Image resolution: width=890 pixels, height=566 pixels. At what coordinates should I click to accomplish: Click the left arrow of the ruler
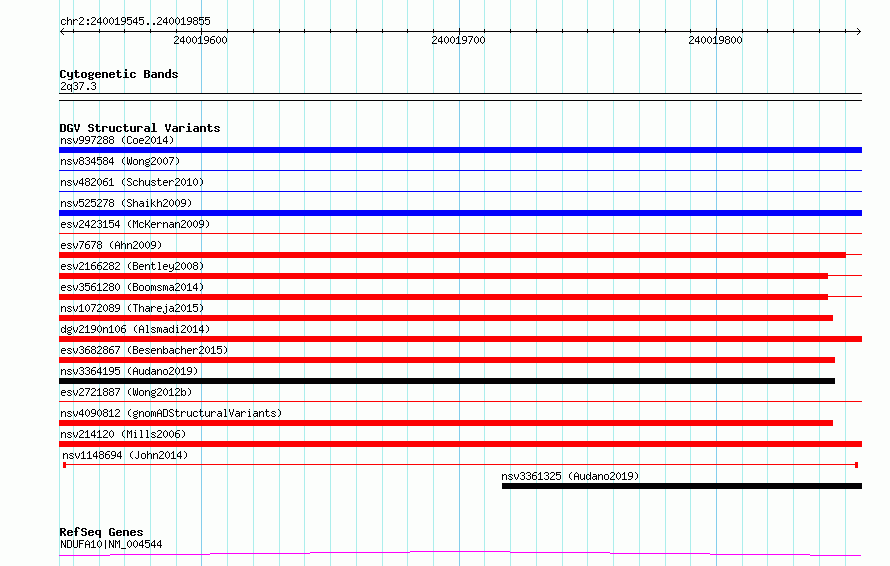(62, 32)
